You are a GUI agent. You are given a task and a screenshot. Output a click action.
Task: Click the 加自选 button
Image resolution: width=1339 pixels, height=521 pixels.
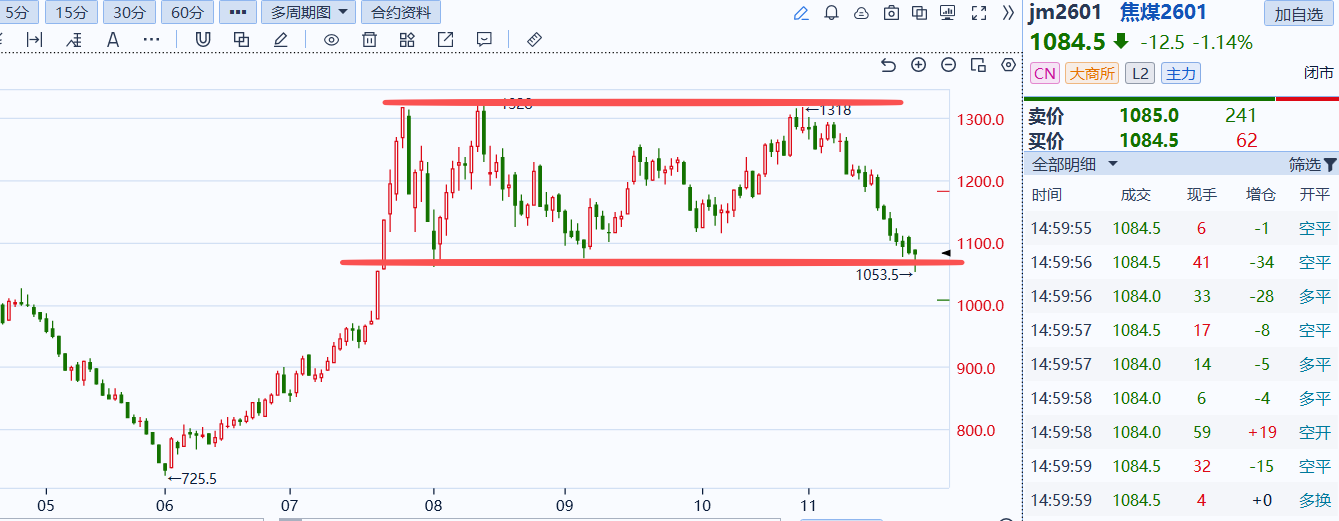point(1298,14)
